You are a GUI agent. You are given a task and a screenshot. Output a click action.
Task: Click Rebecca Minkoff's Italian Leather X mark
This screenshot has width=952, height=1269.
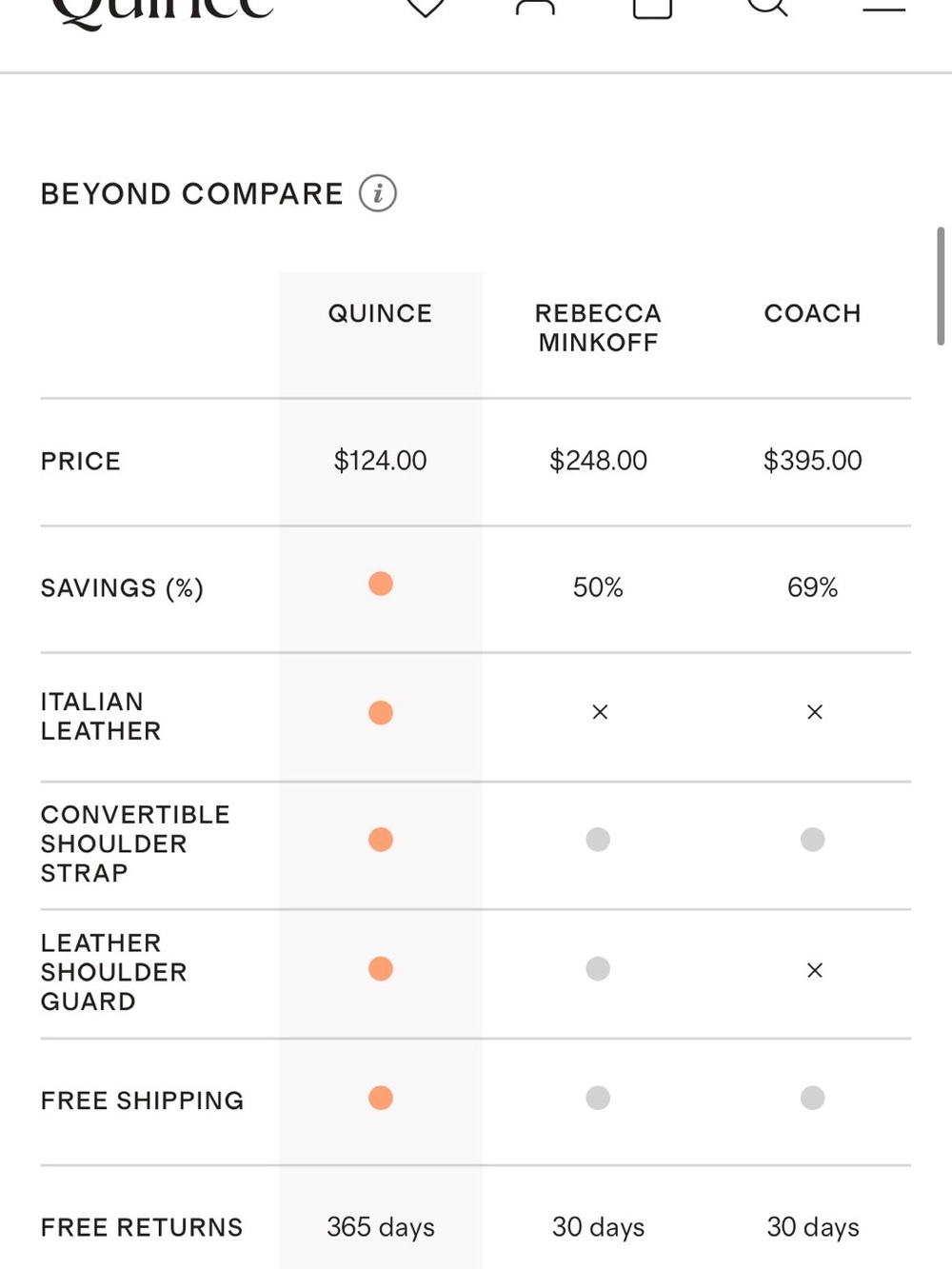(x=600, y=712)
